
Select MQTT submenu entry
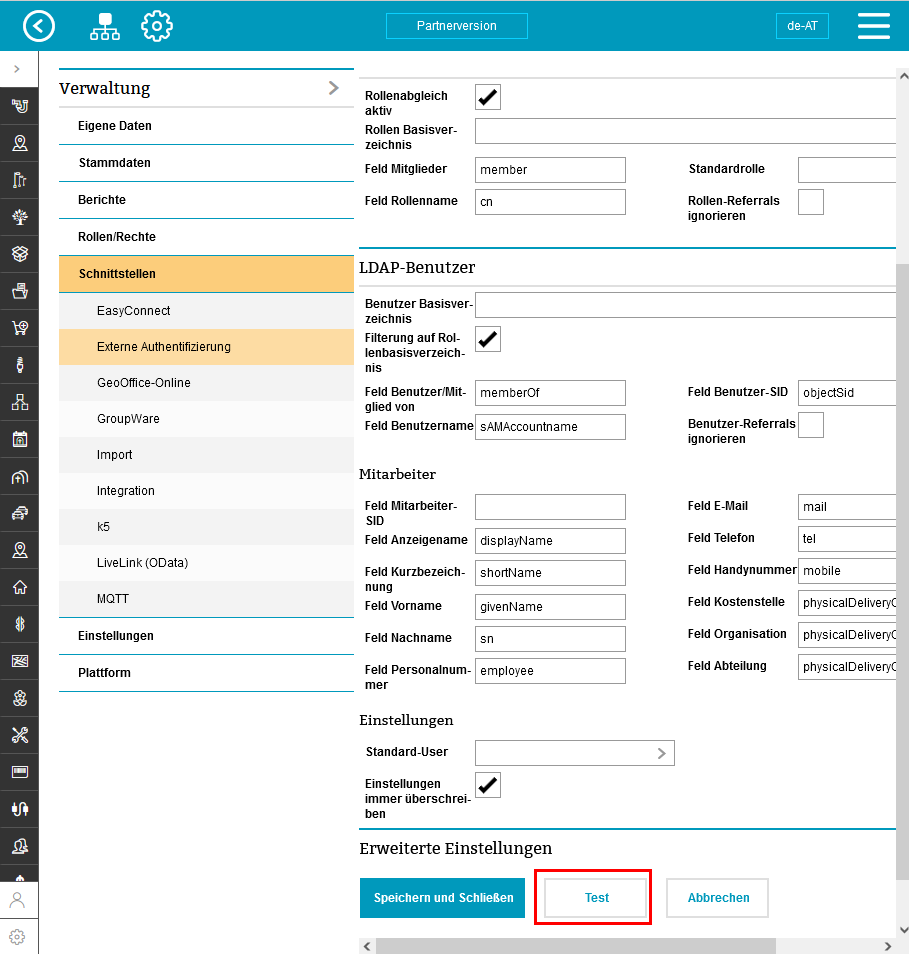click(206, 599)
